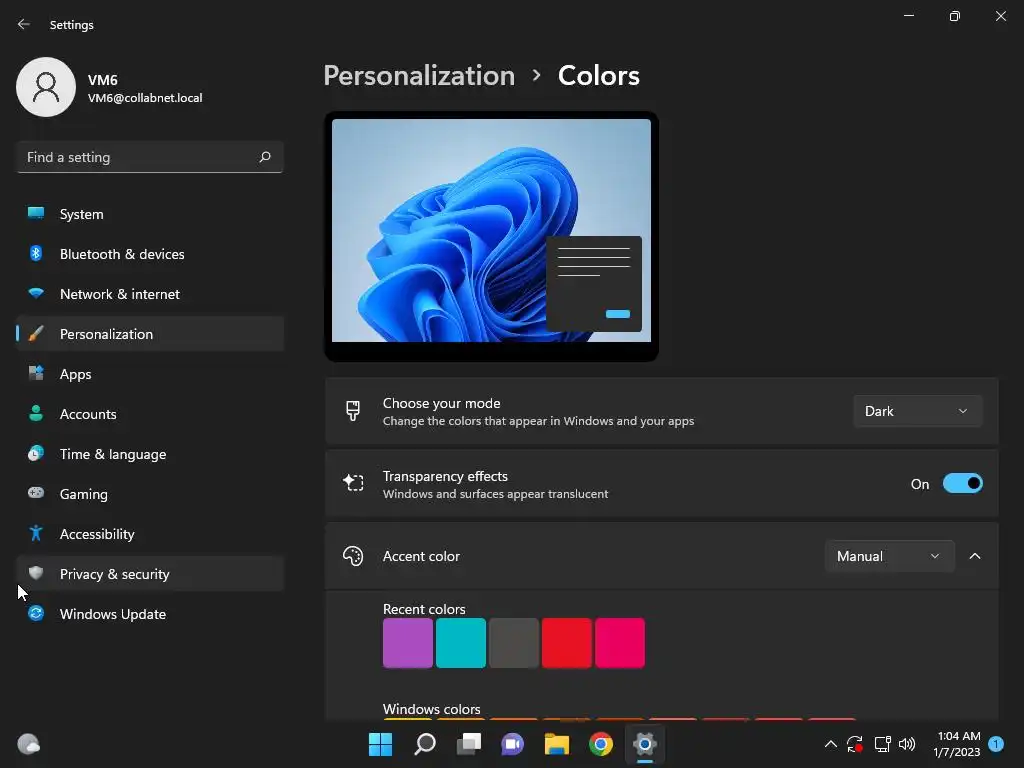Open Time & language settings
This screenshot has width=1024, height=768.
click(x=150, y=453)
